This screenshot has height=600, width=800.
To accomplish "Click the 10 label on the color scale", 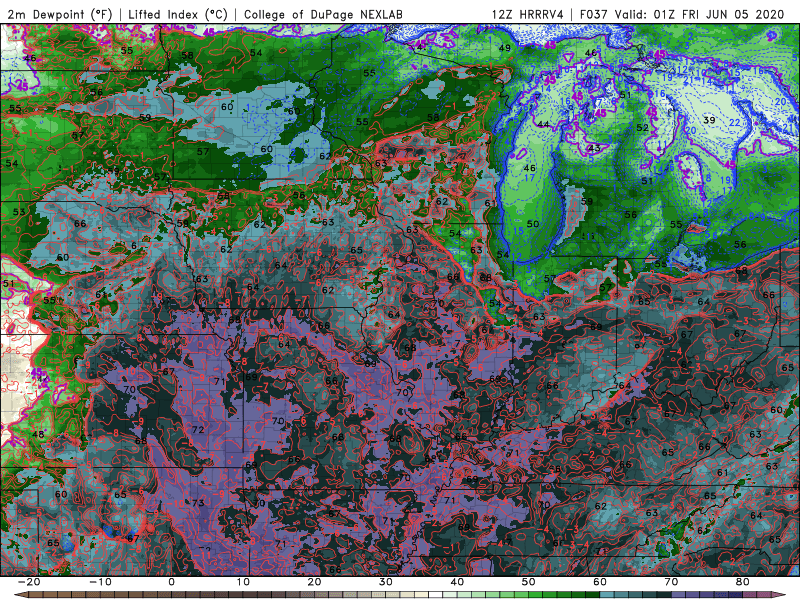I will coord(243,582).
